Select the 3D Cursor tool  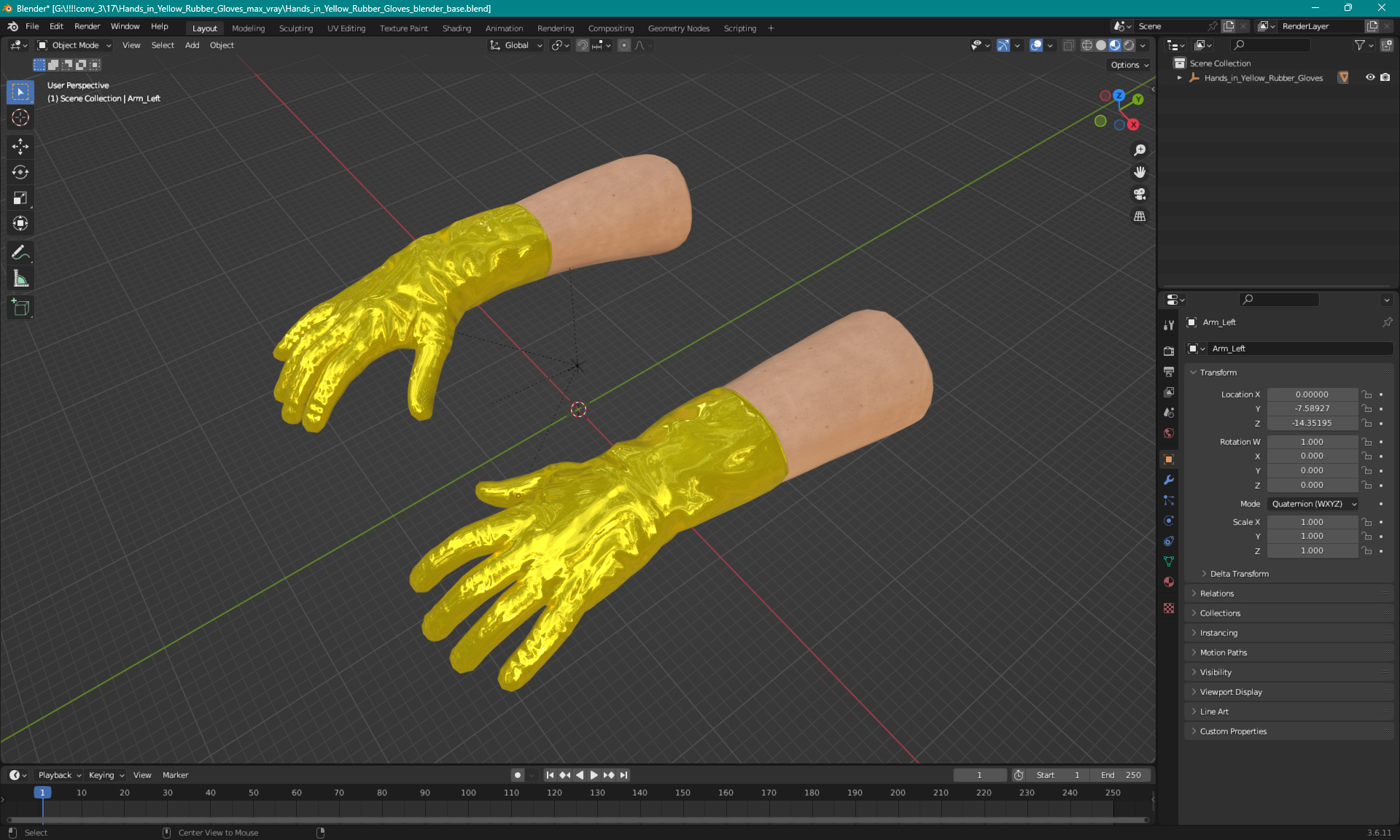[x=20, y=117]
